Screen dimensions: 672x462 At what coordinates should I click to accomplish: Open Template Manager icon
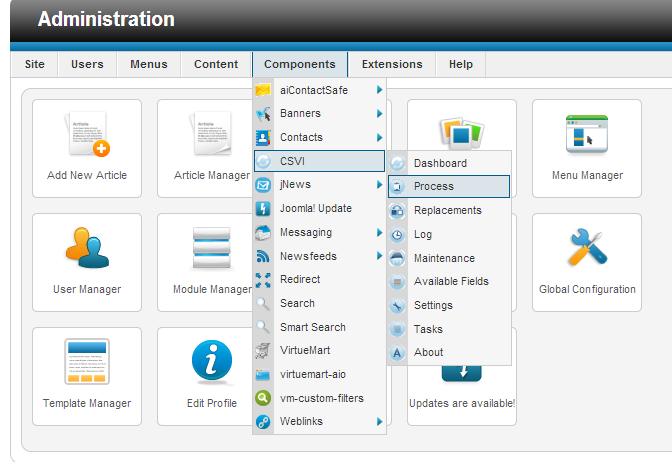pyautogui.click(x=87, y=361)
